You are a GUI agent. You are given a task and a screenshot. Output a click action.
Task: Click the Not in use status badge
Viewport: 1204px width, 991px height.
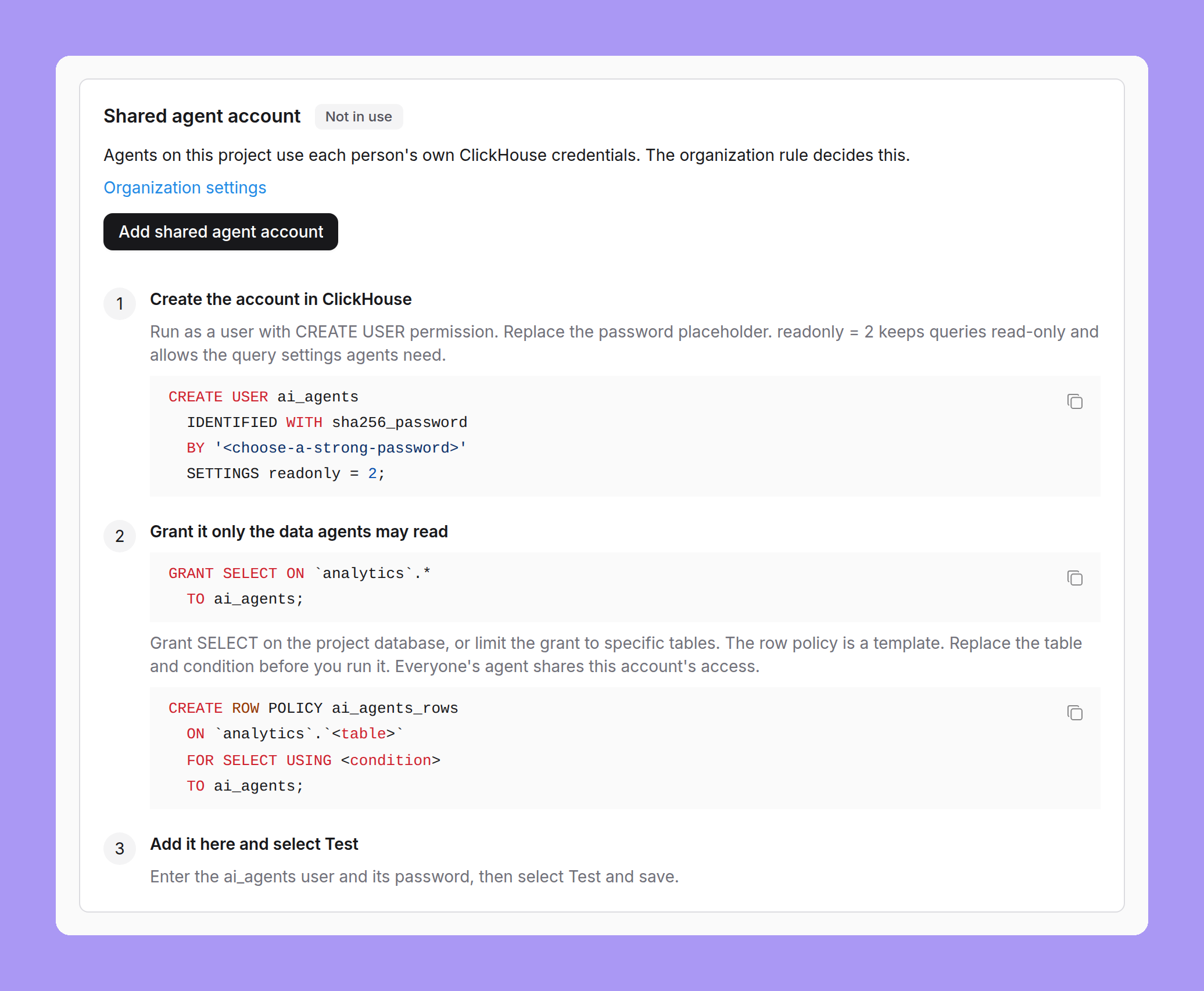(359, 117)
